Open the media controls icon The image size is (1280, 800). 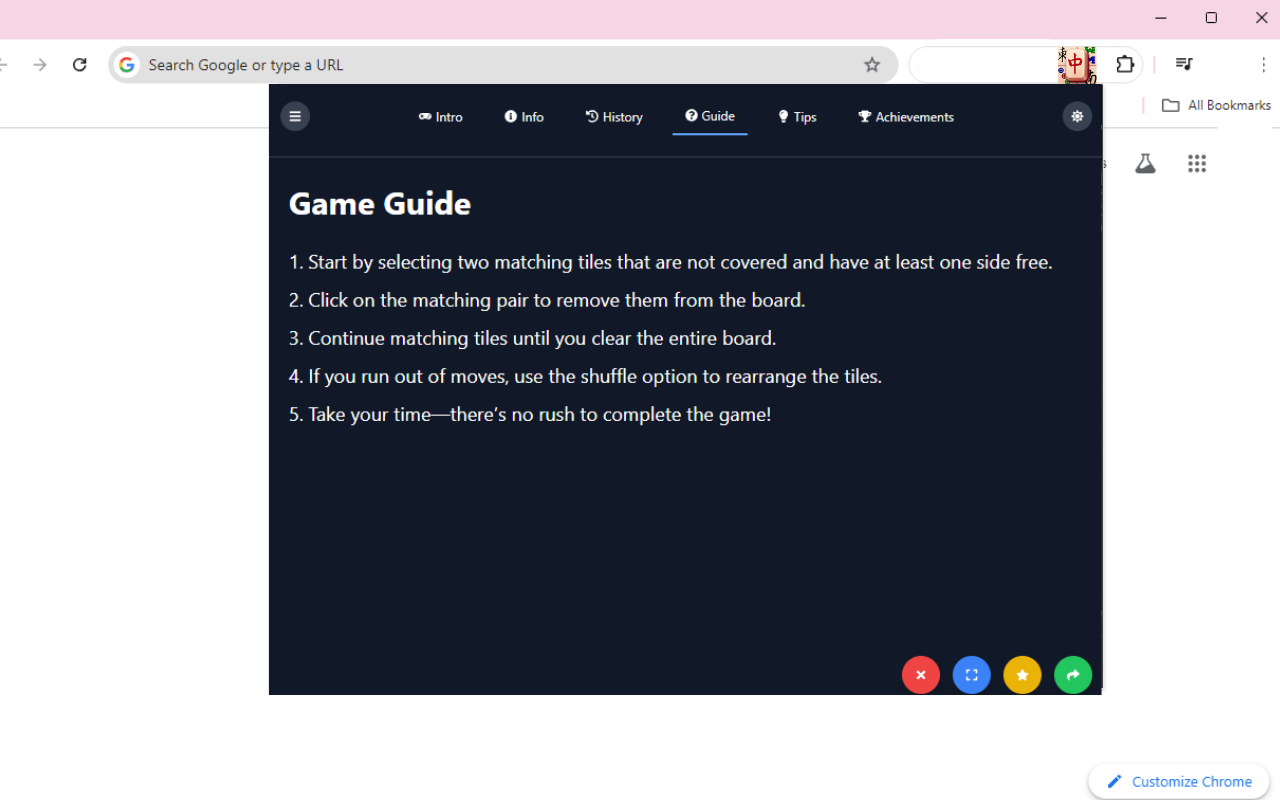1184,65
